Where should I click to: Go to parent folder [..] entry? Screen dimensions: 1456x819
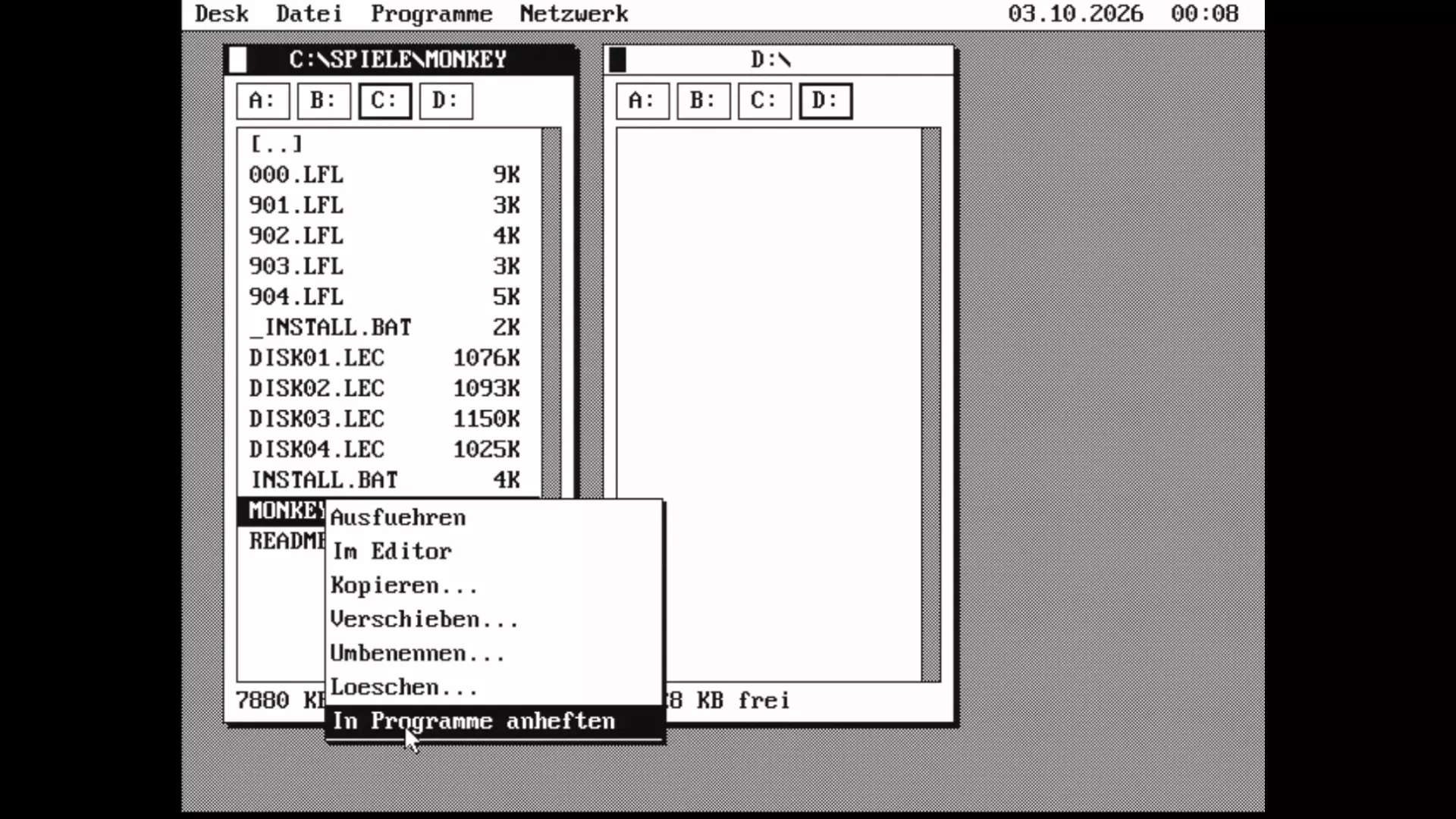pyautogui.click(x=389, y=144)
